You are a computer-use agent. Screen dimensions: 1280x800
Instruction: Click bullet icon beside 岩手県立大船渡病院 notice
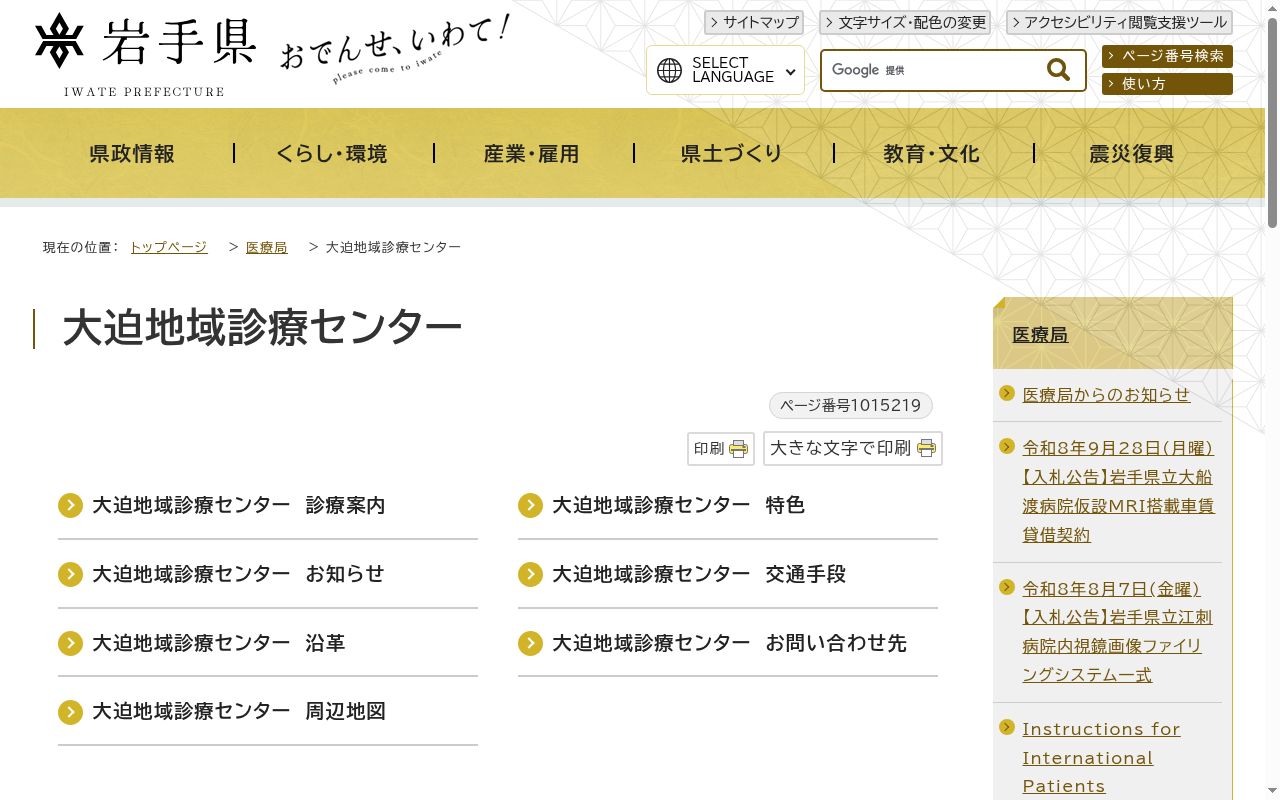(x=1007, y=446)
